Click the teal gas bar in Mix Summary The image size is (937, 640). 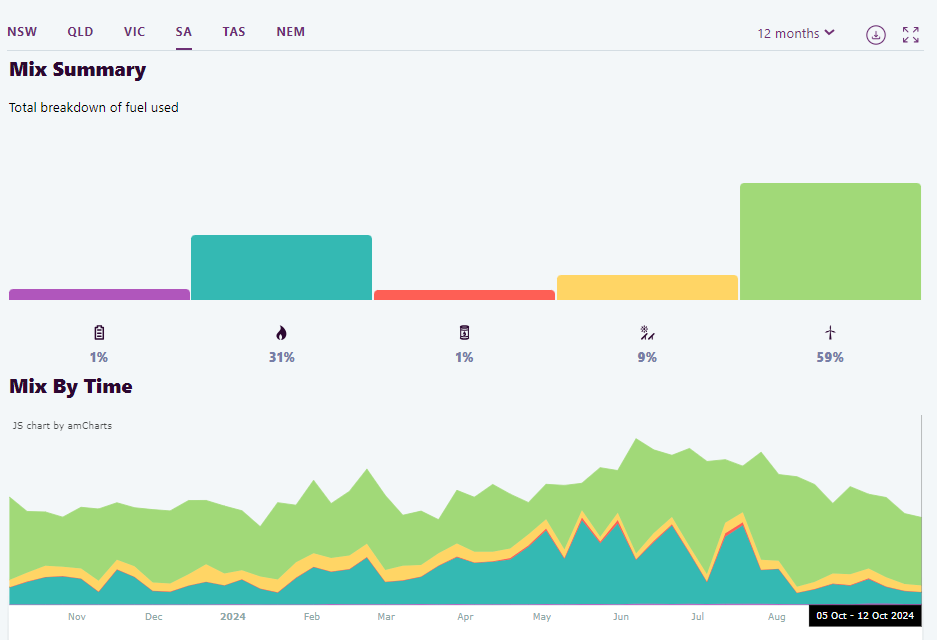(281, 268)
